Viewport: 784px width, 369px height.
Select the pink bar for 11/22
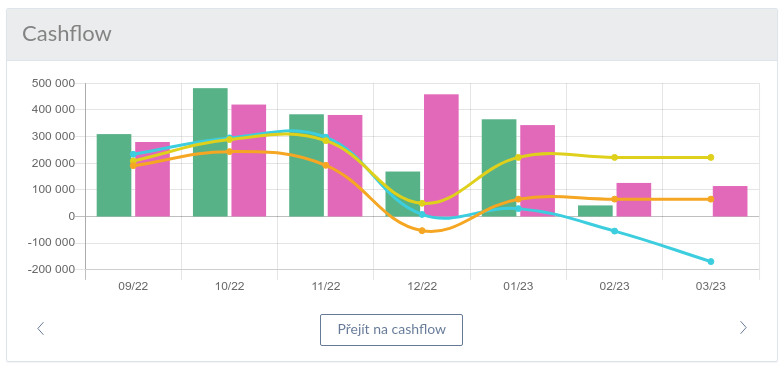pyautogui.click(x=345, y=166)
